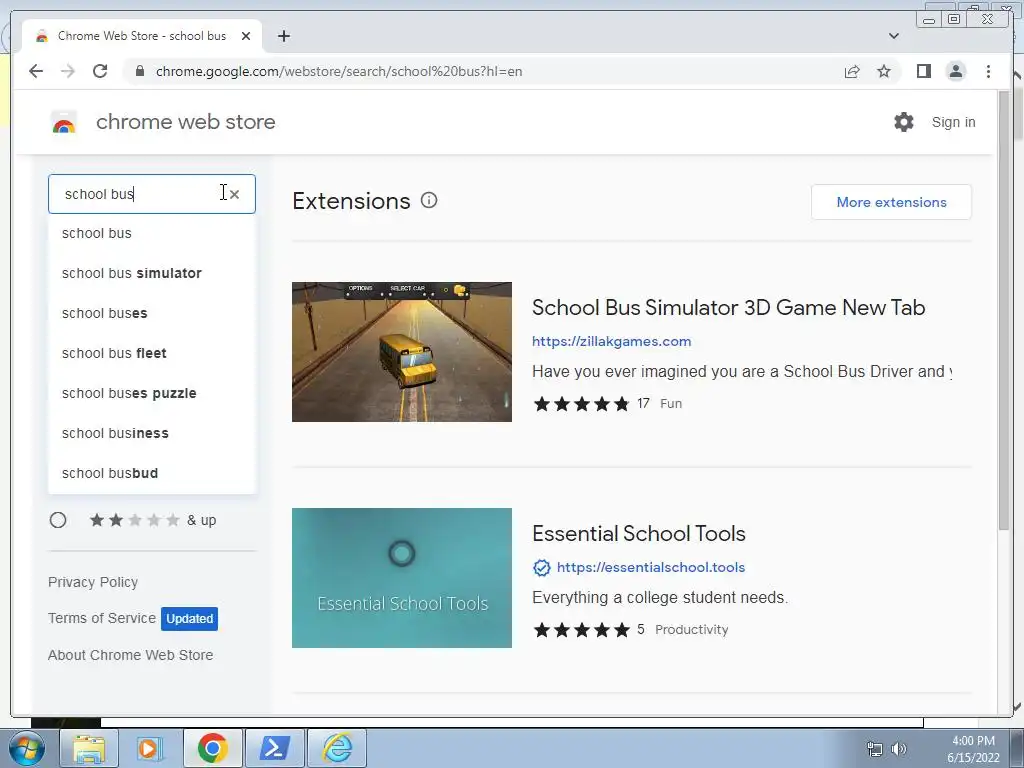This screenshot has width=1024, height=768.
Task: Click the 'chrome web store' header title
Action: pyautogui.click(x=185, y=122)
